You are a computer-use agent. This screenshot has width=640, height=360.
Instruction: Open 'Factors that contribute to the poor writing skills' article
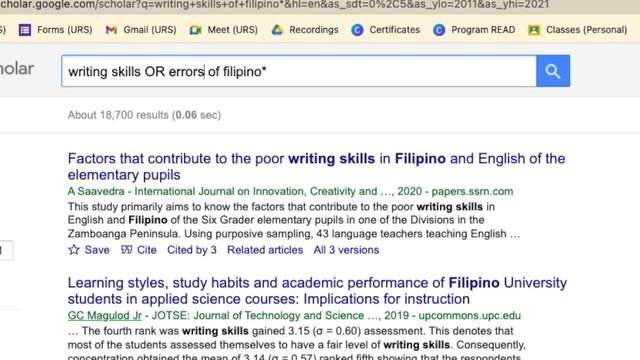click(316, 167)
